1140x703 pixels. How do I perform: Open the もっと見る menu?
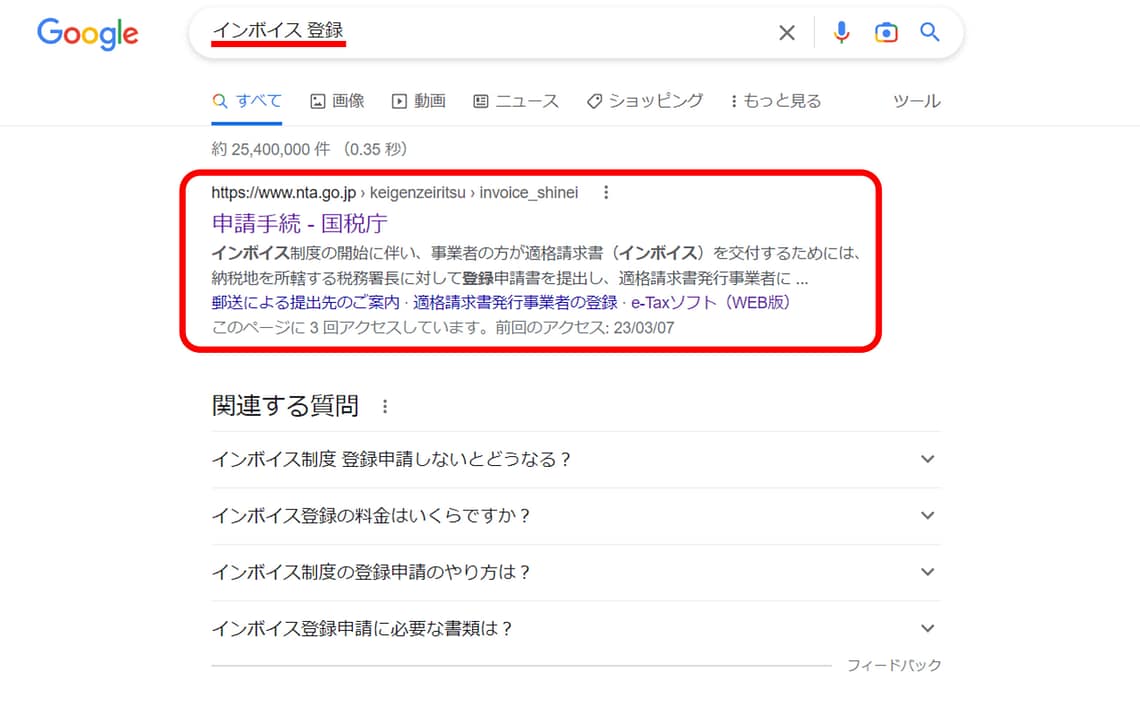coord(776,101)
